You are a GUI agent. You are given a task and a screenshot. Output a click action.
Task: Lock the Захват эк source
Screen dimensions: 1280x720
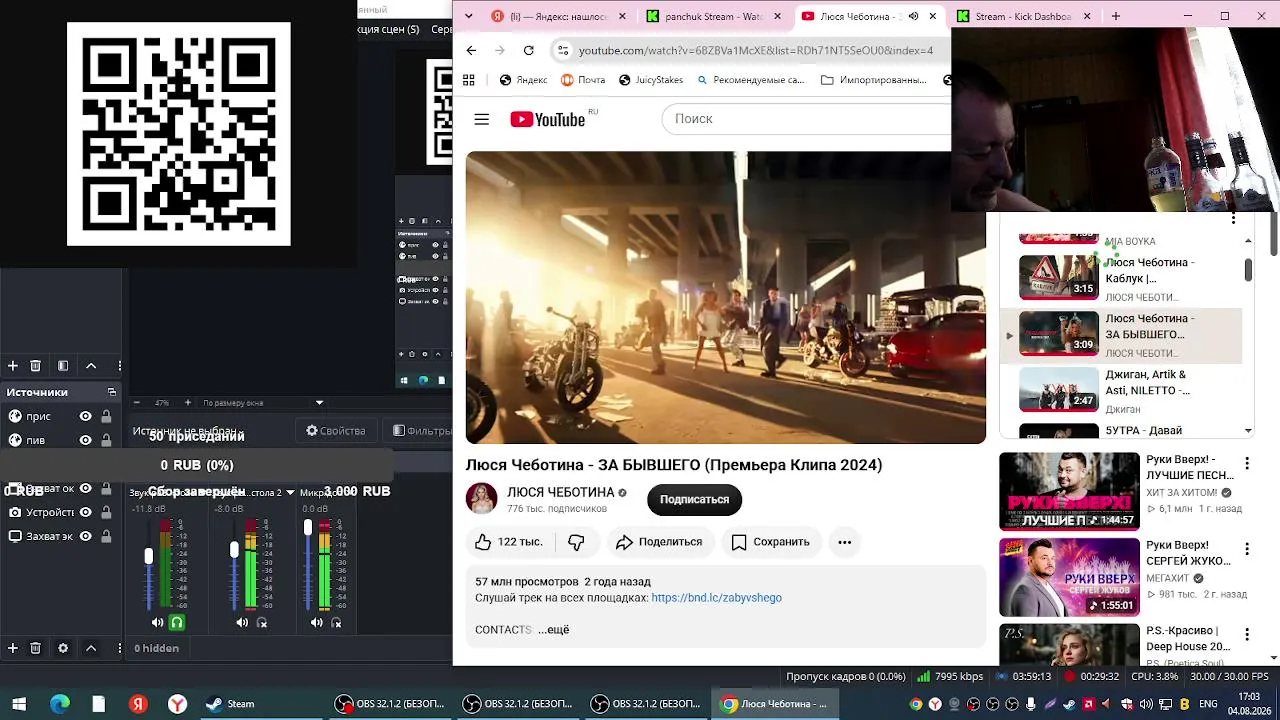click(106, 536)
